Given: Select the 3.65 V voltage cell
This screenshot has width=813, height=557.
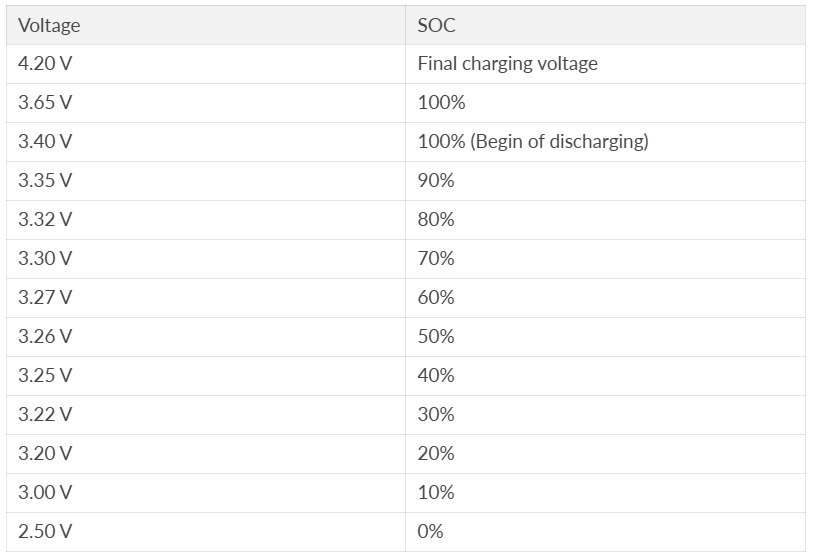Looking at the screenshot, I should [x=45, y=103].
